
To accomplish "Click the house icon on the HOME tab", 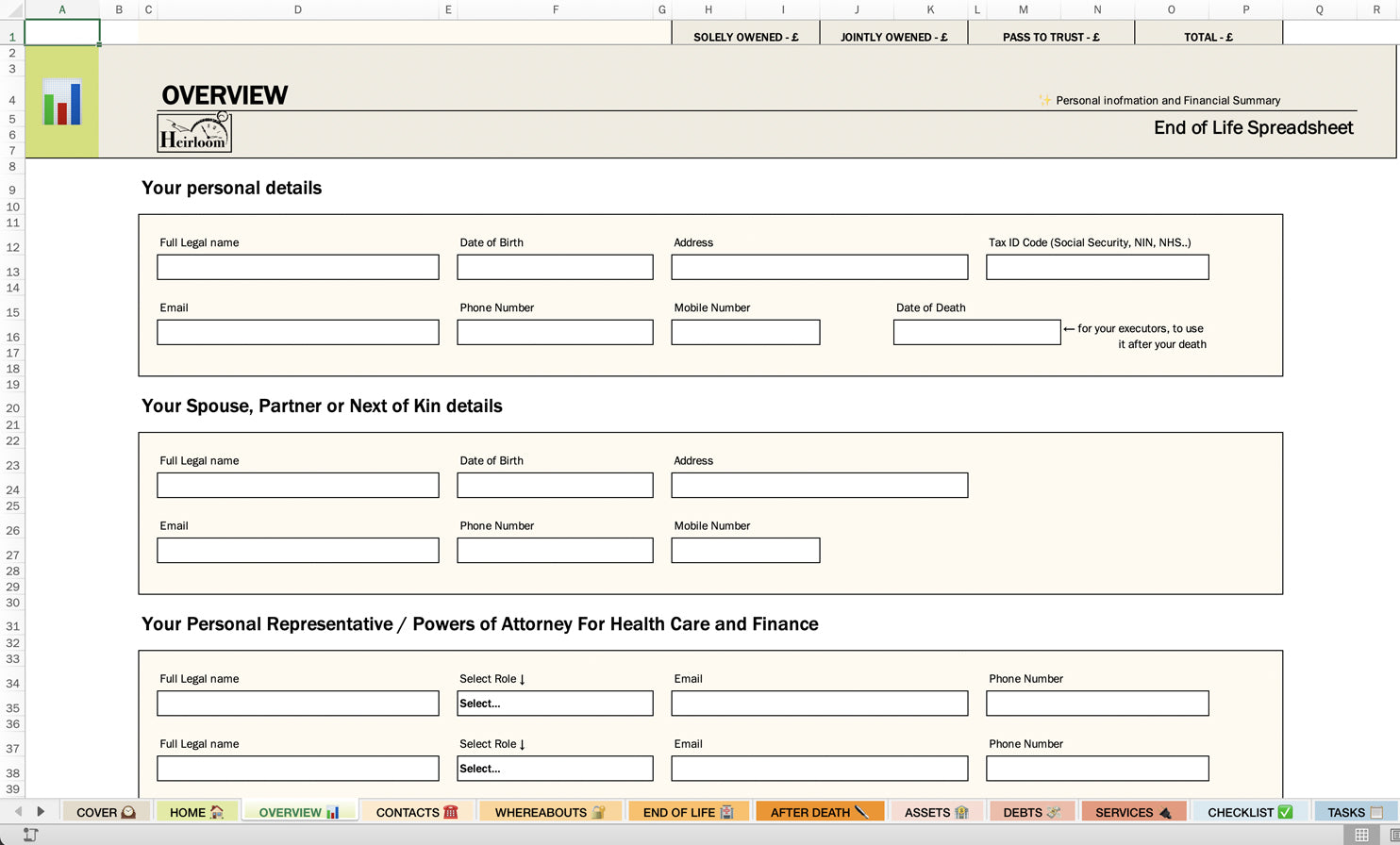I will tap(216, 811).
